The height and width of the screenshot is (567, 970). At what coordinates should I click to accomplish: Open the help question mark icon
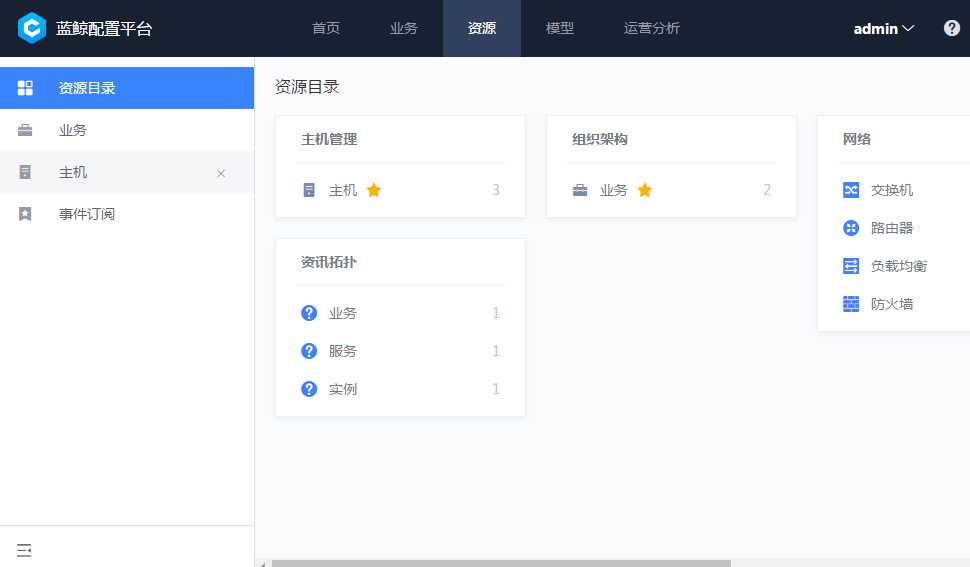pyautogui.click(x=951, y=28)
